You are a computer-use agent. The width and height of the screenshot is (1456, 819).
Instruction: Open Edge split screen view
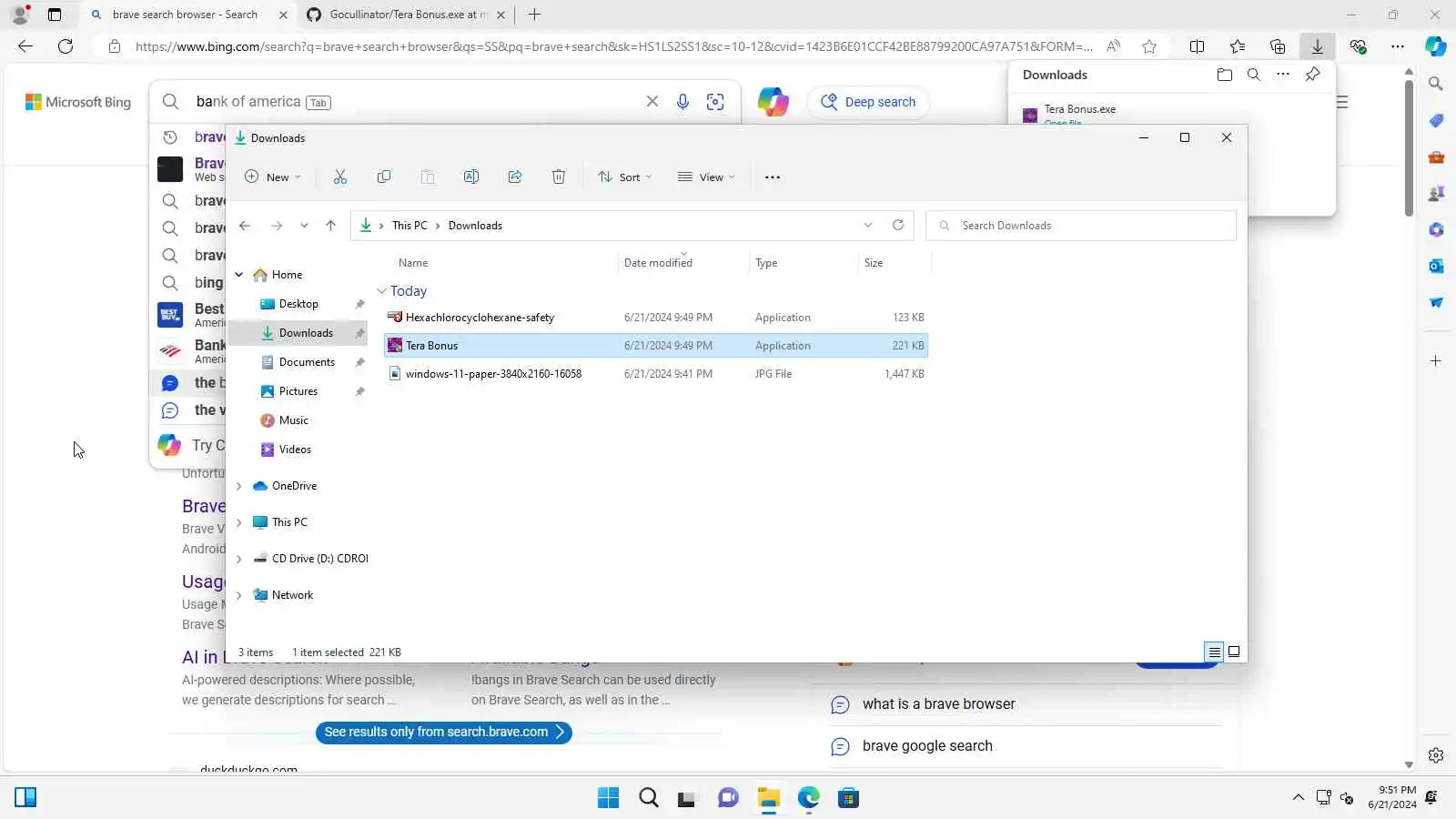(x=1198, y=46)
